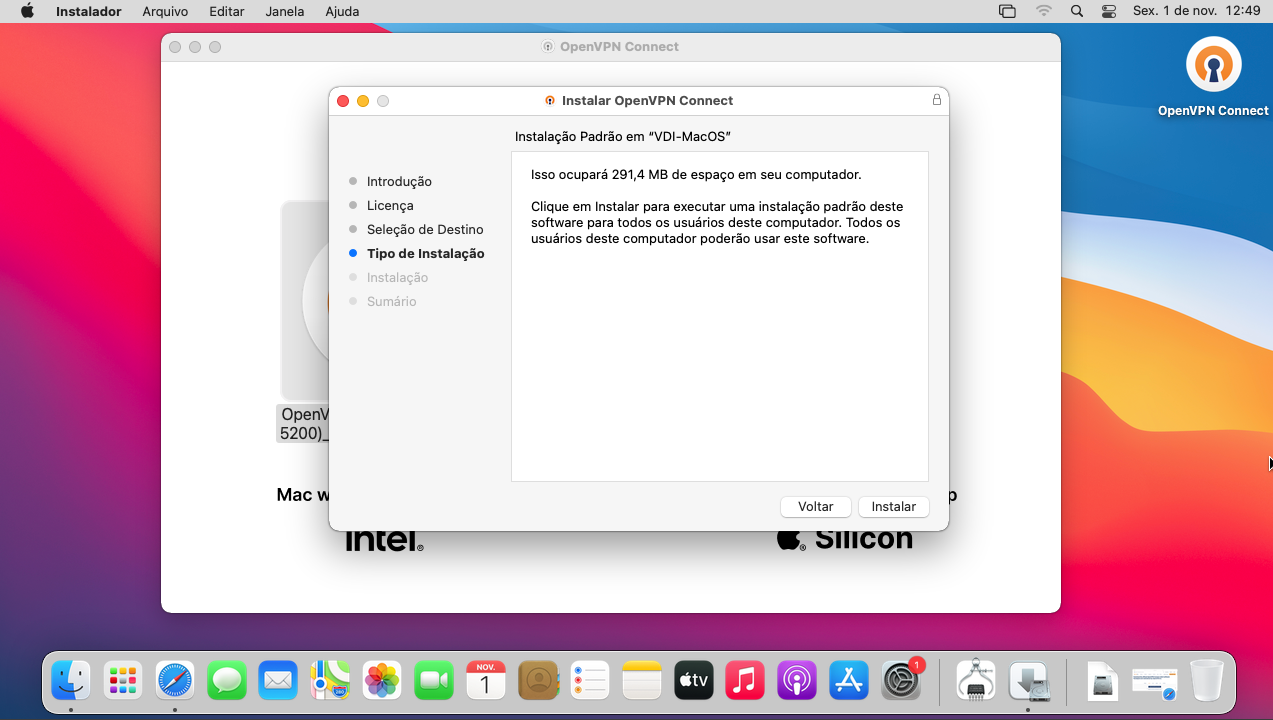1273x720 pixels.
Task: Open Finder from the Dock
Action: point(71,681)
